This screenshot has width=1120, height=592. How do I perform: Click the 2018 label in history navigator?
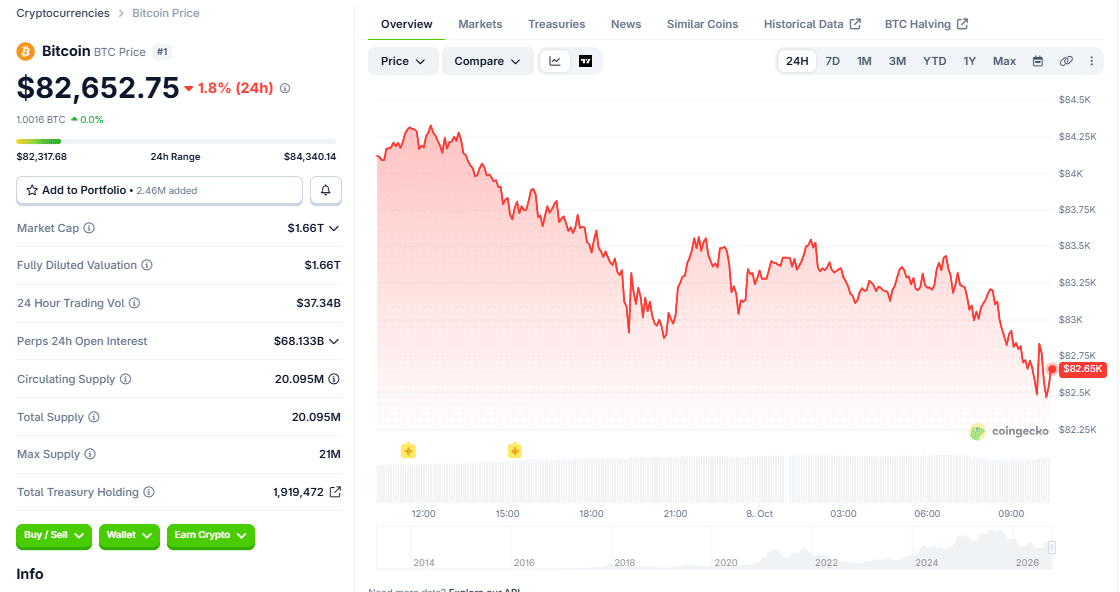624,563
